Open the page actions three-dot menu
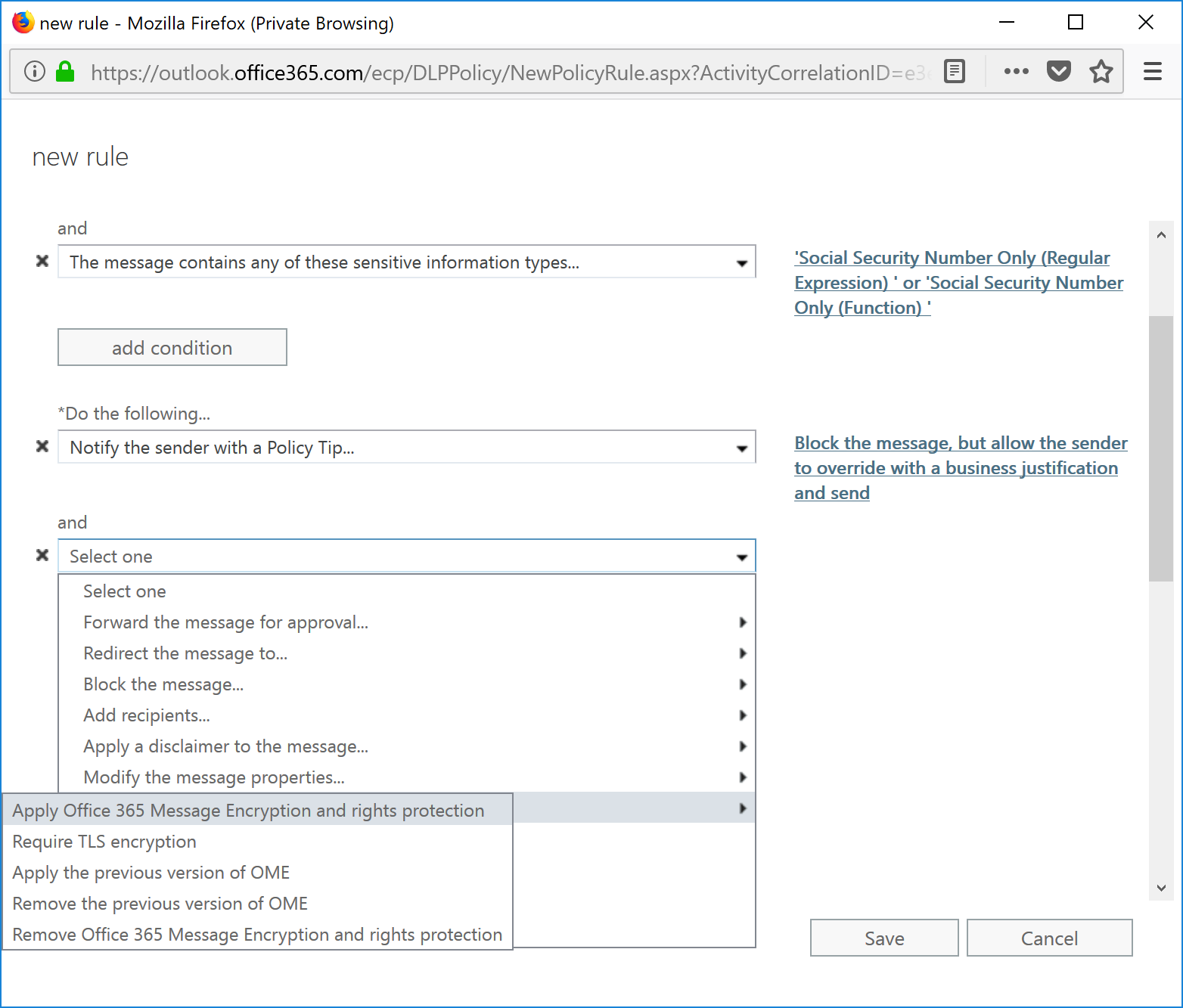This screenshot has width=1183, height=1008. pyautogui.click(x=1016, y=72)
